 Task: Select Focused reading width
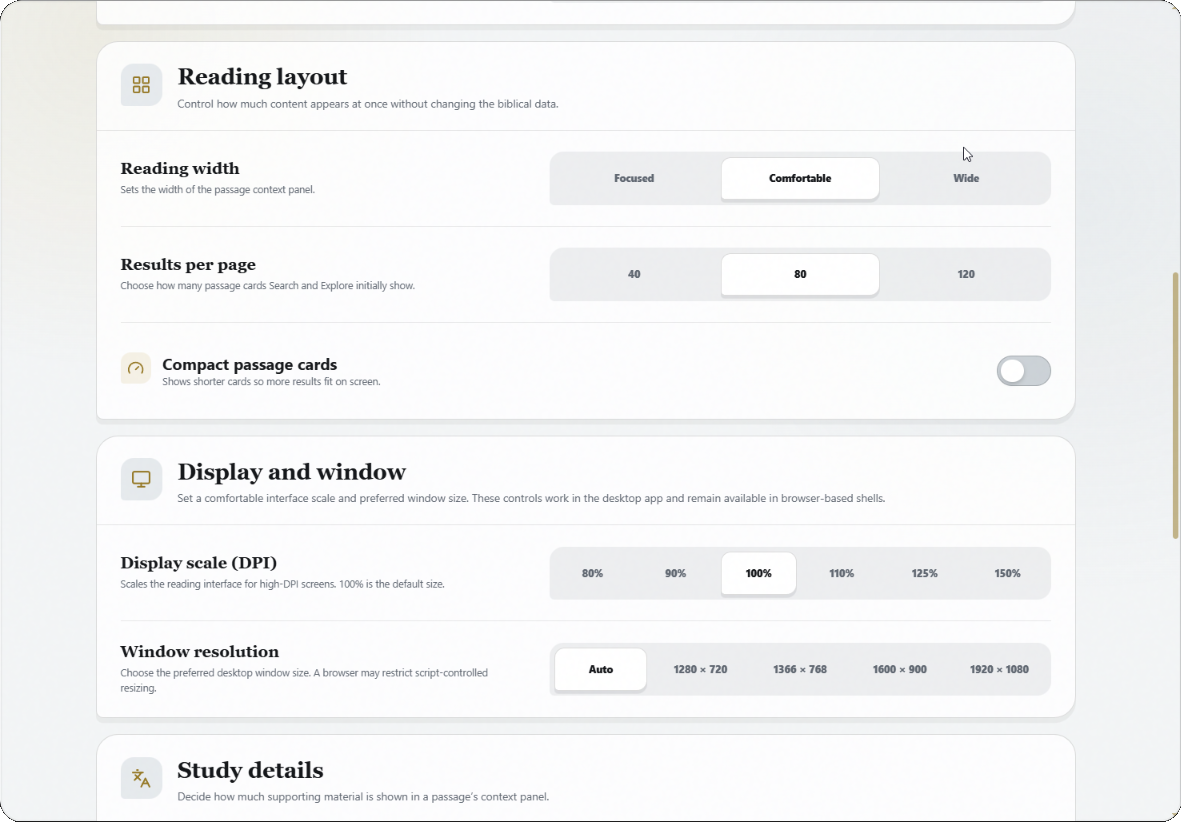click(634, 179)
